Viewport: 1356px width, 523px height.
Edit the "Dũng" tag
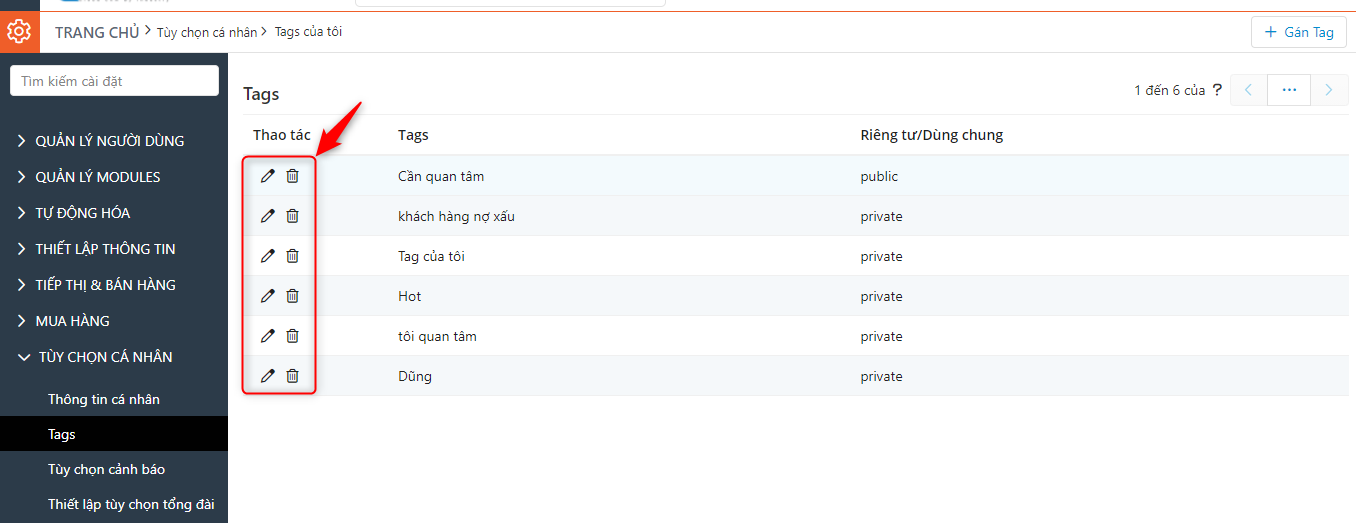267,376
